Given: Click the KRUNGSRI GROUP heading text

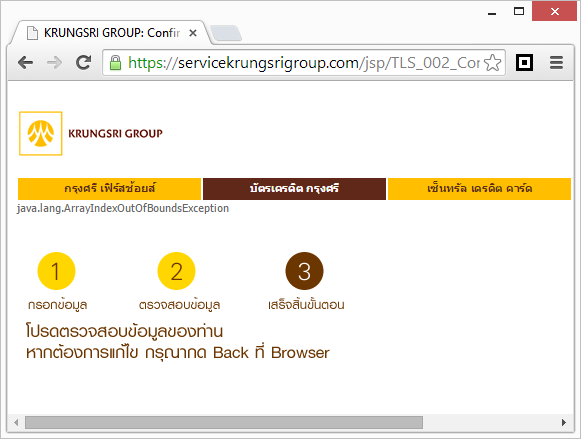Looking at the screenshot, I should [x=115, y=133].
